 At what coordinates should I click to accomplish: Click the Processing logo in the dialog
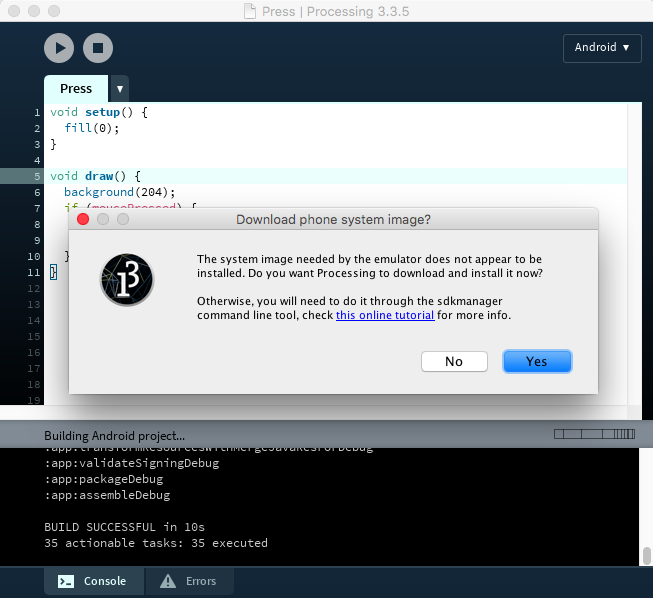point(127,279)
